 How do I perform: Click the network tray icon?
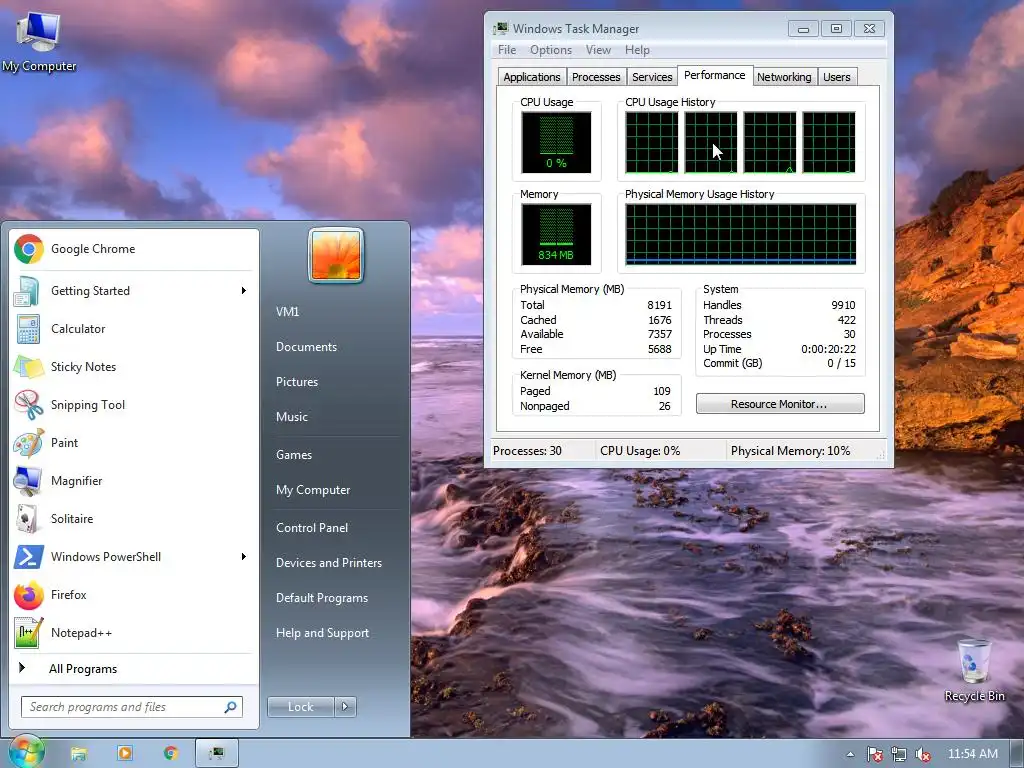899,754
